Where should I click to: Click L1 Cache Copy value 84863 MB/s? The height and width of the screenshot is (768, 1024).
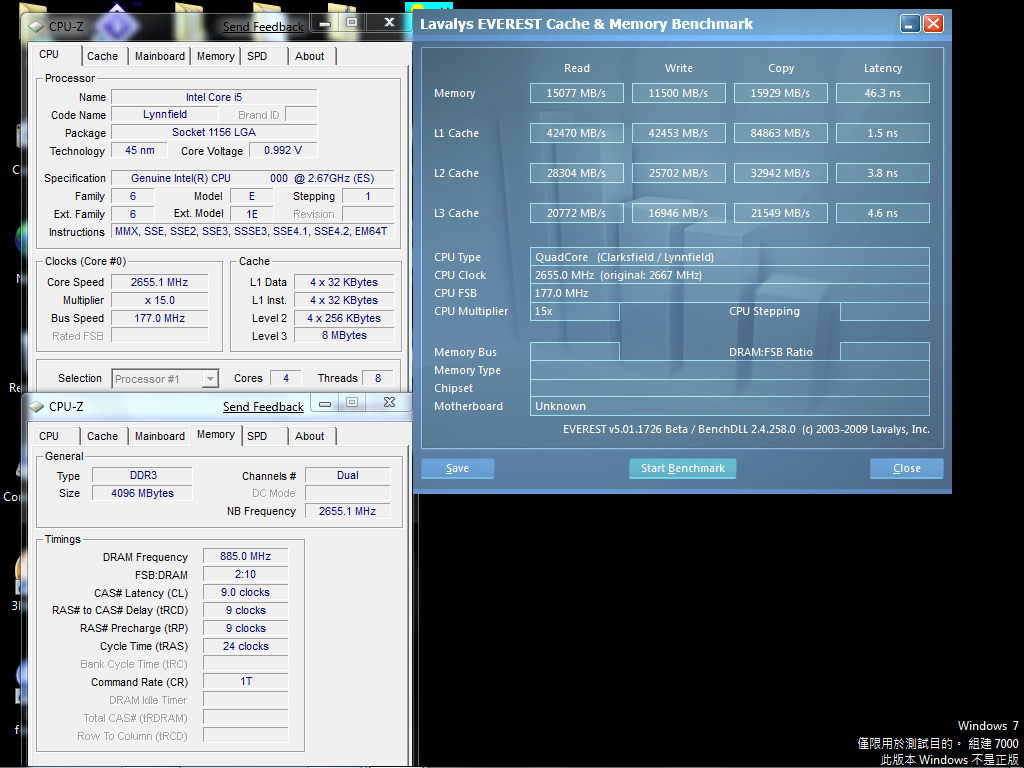[780, 133]
